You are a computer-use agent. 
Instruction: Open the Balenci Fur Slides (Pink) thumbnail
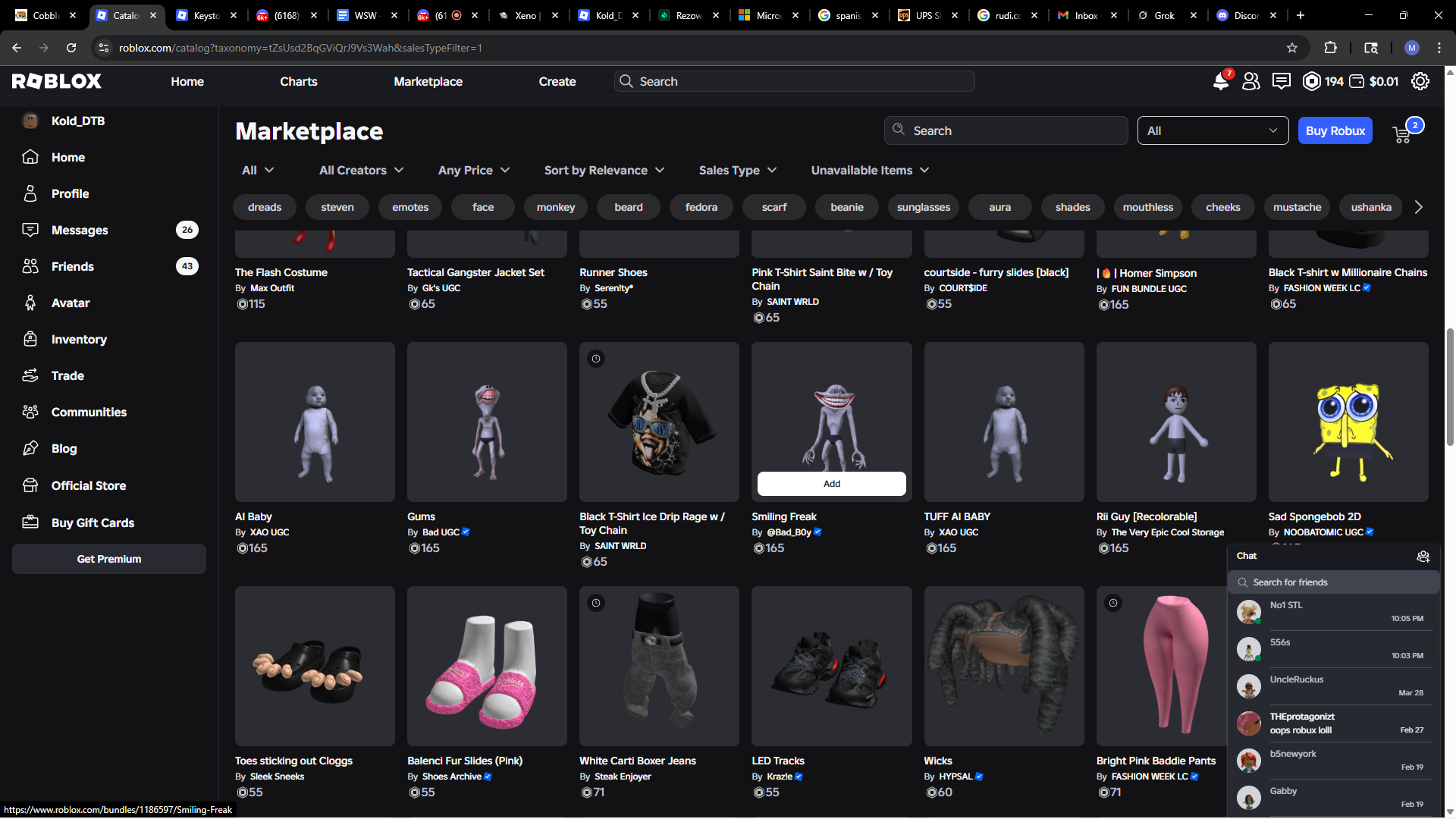pos(487,666)
